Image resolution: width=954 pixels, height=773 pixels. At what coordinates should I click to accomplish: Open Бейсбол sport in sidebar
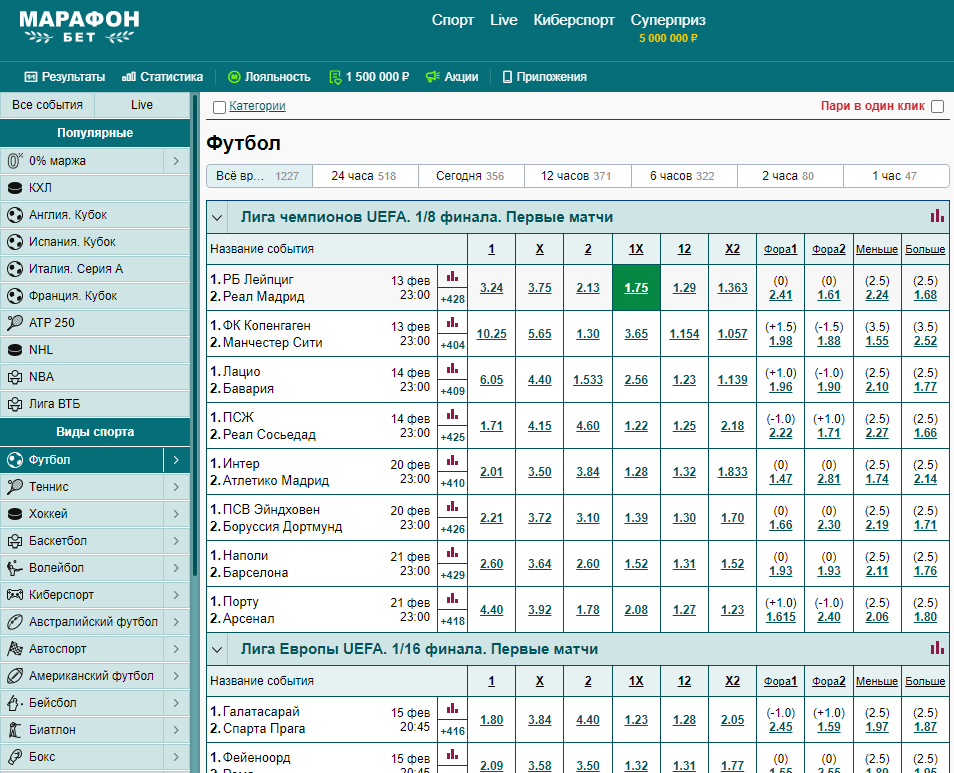coord(82,703)
